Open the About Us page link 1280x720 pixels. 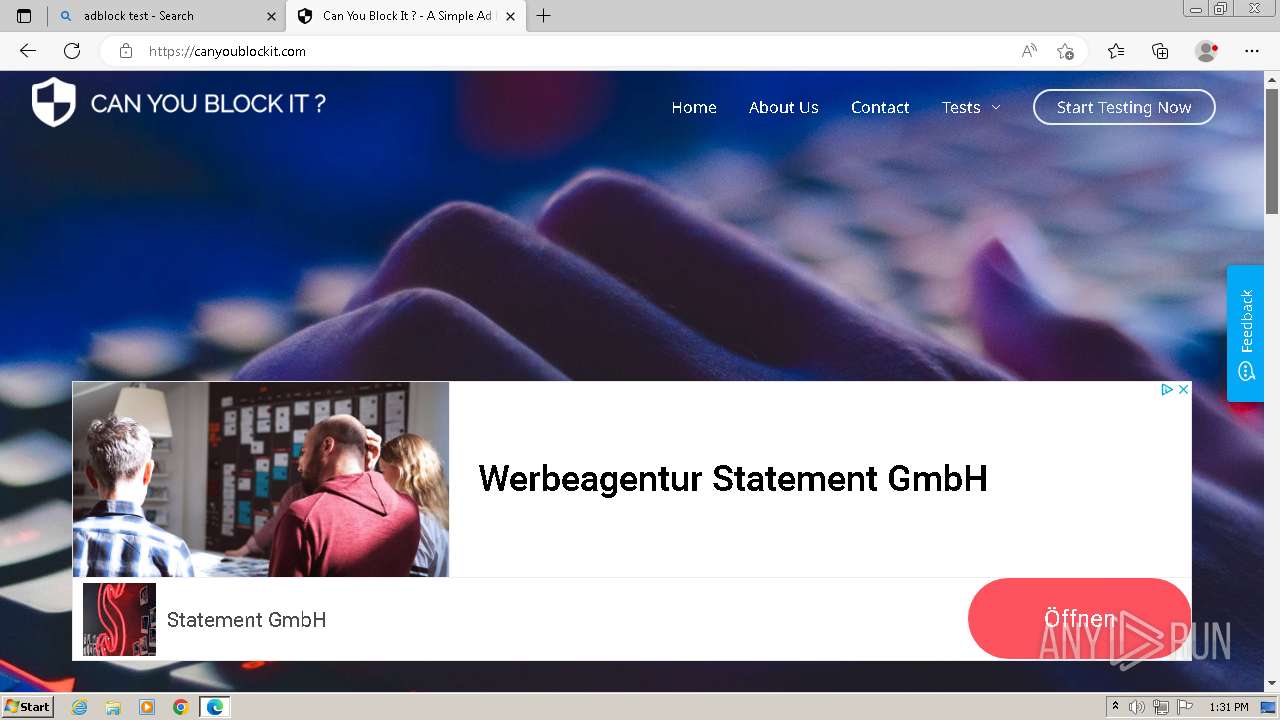[784, 107]
